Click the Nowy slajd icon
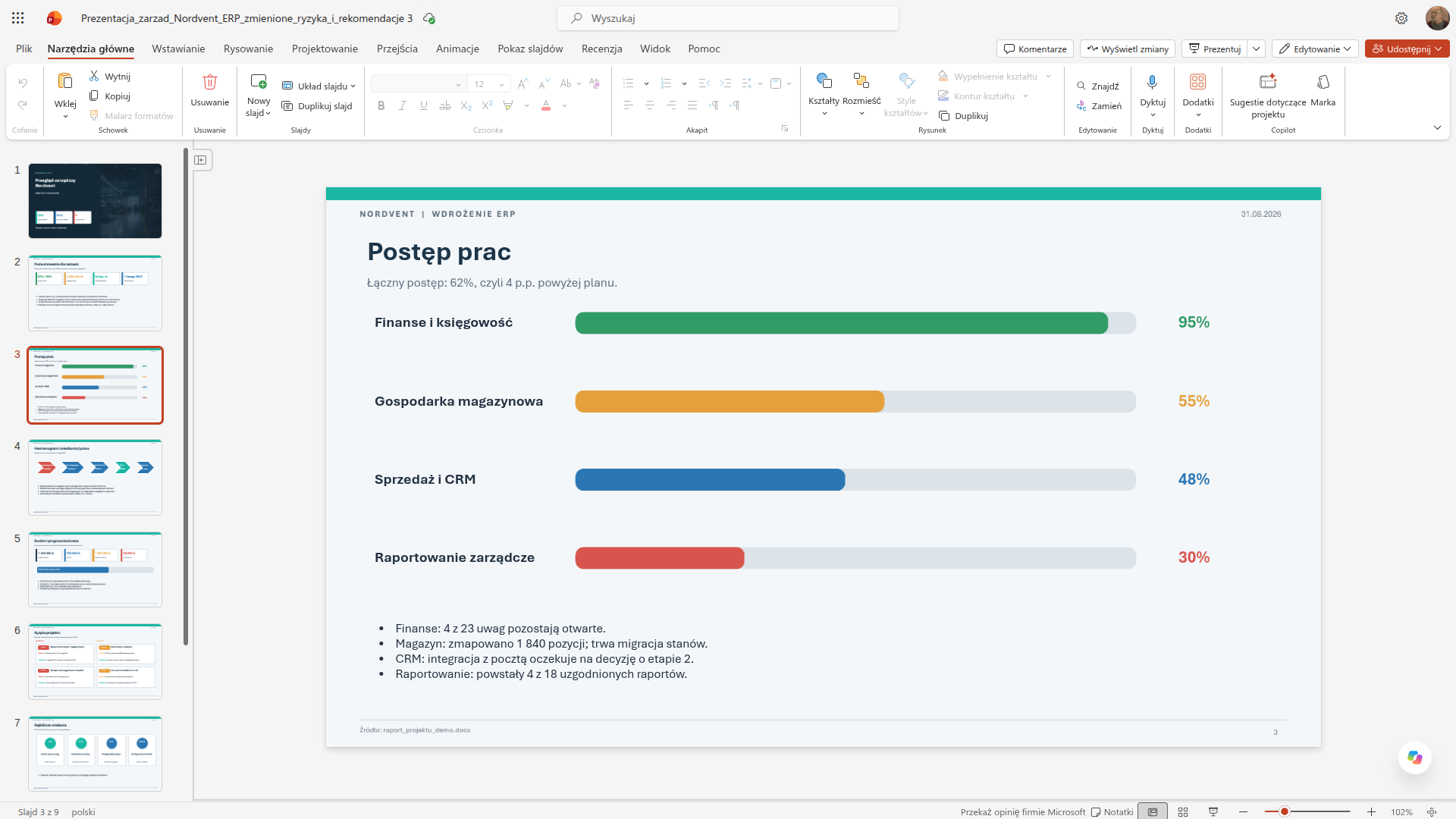Image resolution: width=1456 pixels, height=819 pixels. tap(259, 81)
